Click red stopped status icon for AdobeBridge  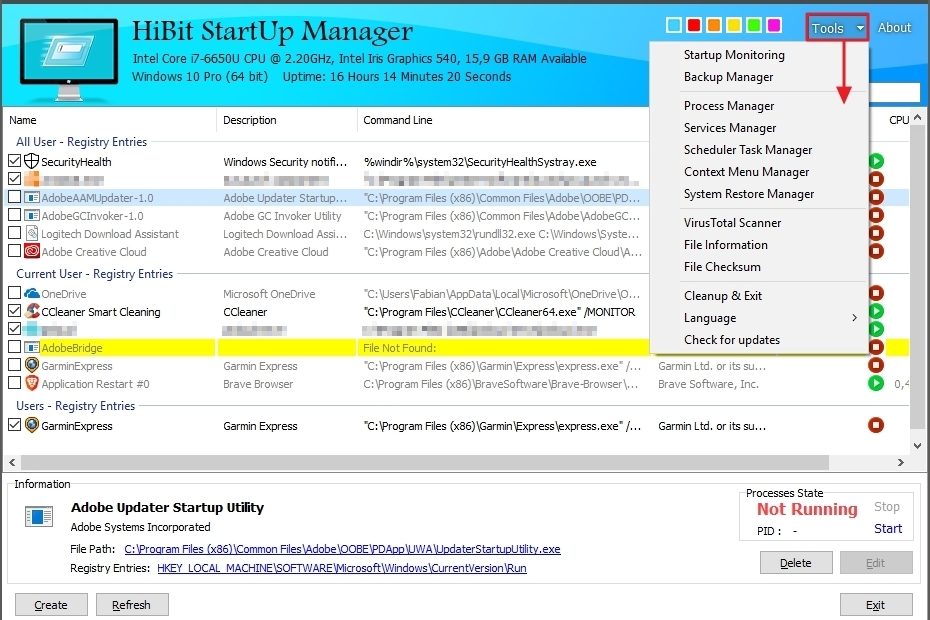coord(876,347)
